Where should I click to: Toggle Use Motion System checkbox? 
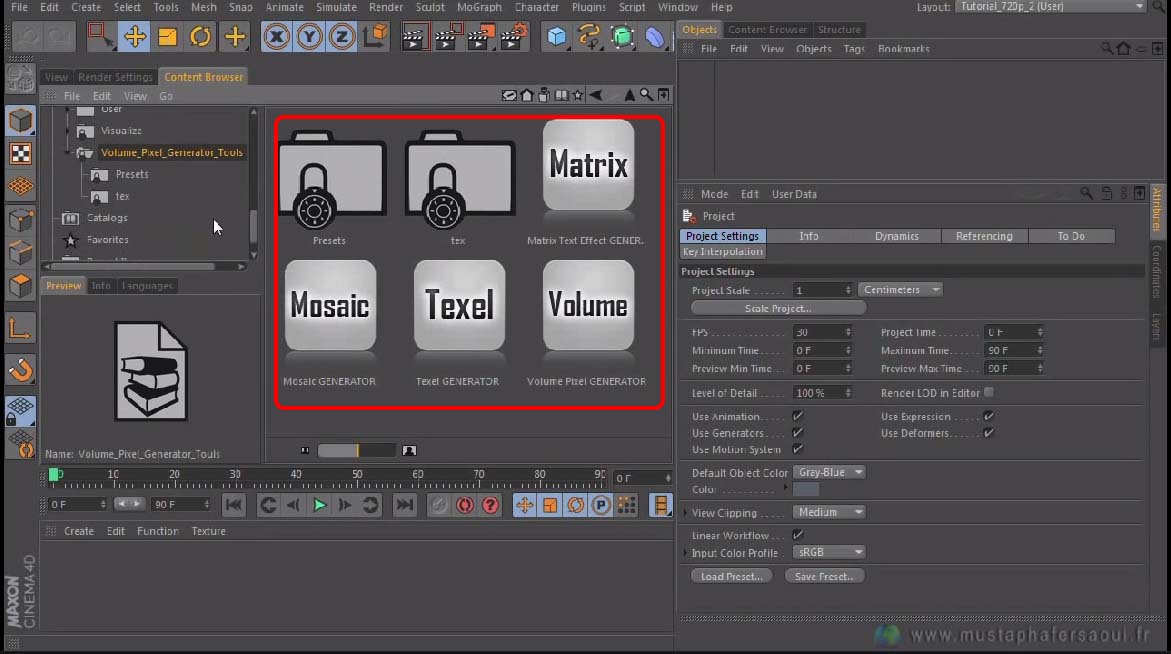point(798,449)
